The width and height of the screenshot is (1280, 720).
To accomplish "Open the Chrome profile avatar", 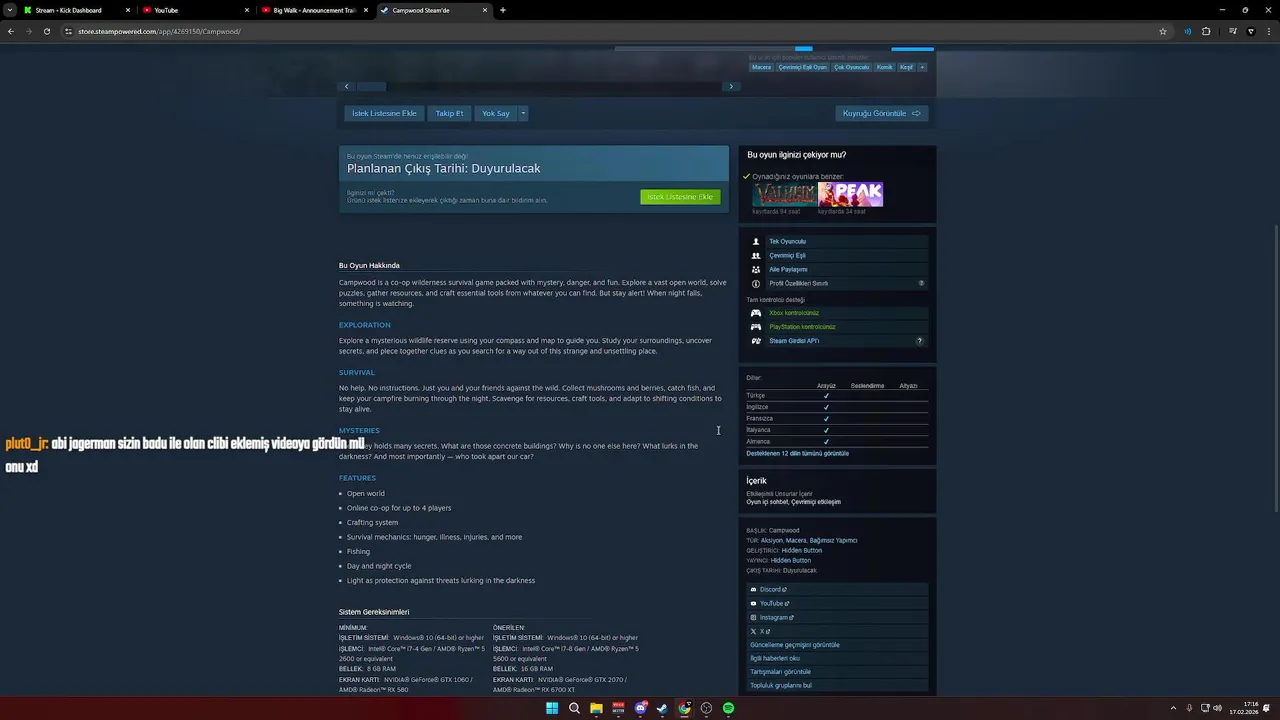I will coord(1251,31).
